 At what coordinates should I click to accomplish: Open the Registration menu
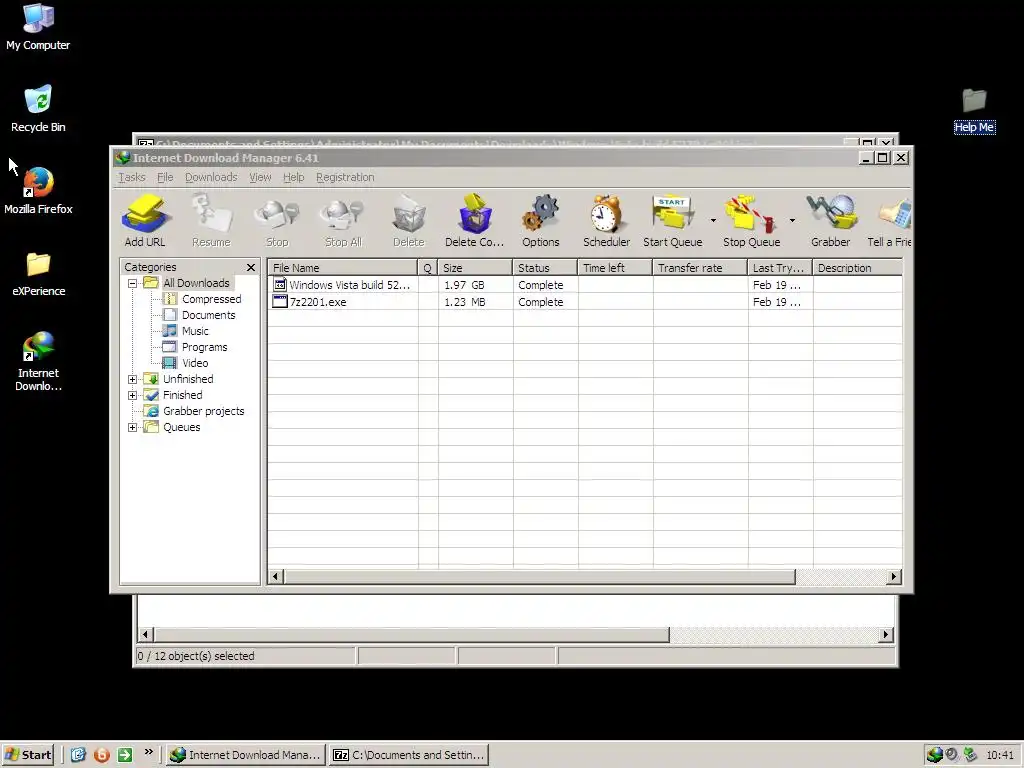(x=345, y=177)
